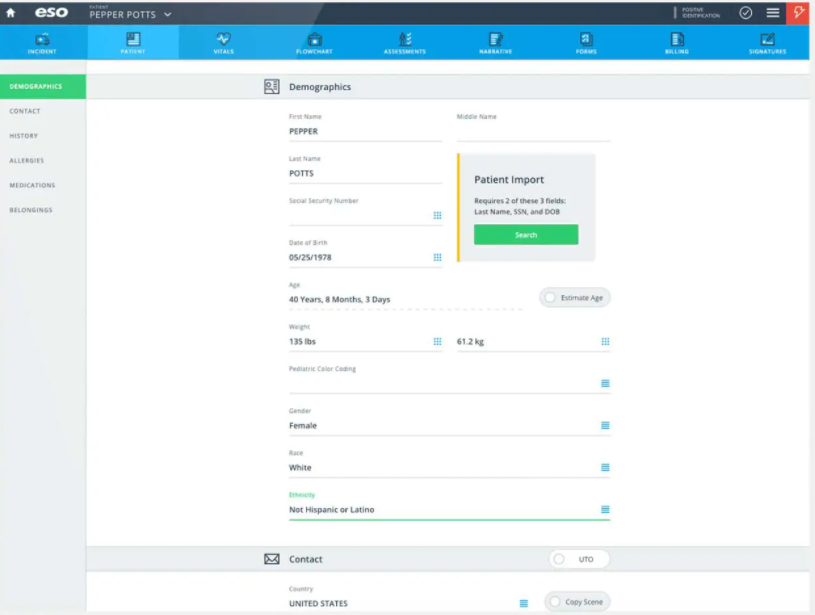815x615 pixels.
Task: Click the Positive Identification checkmark icon
Action: click(746, 13)
